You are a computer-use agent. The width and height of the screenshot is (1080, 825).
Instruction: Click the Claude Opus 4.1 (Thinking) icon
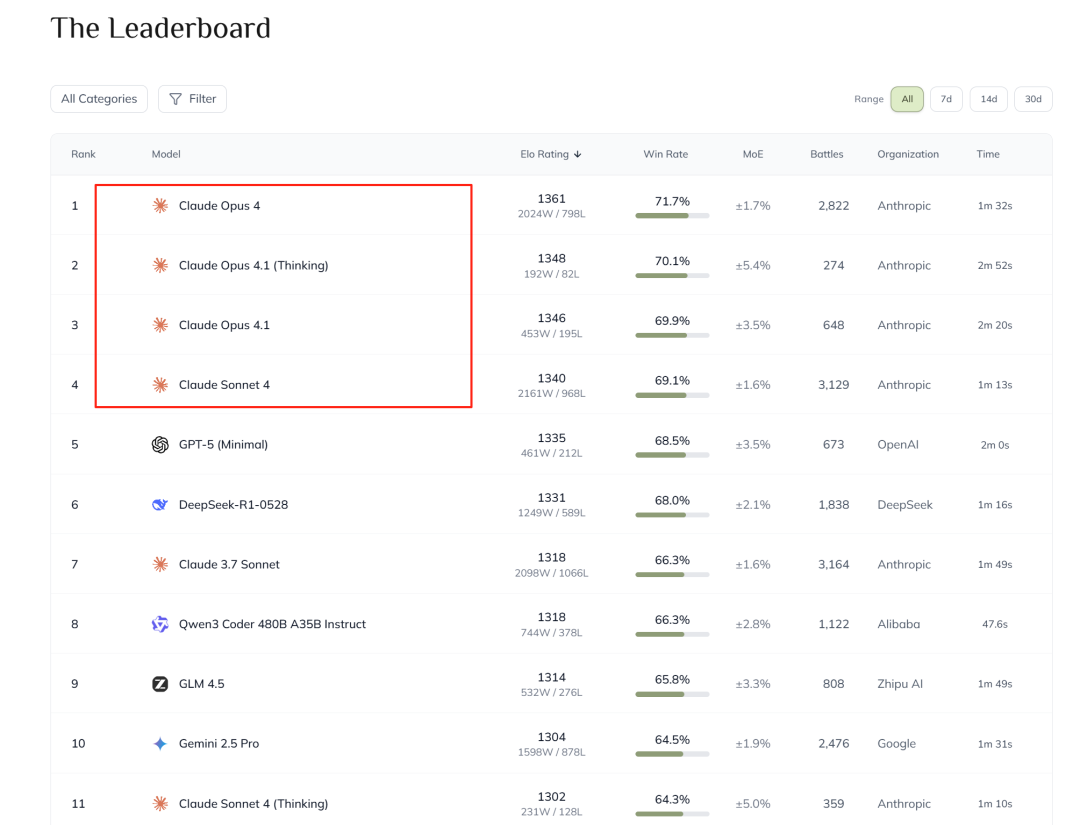click(x=160, y=266)
